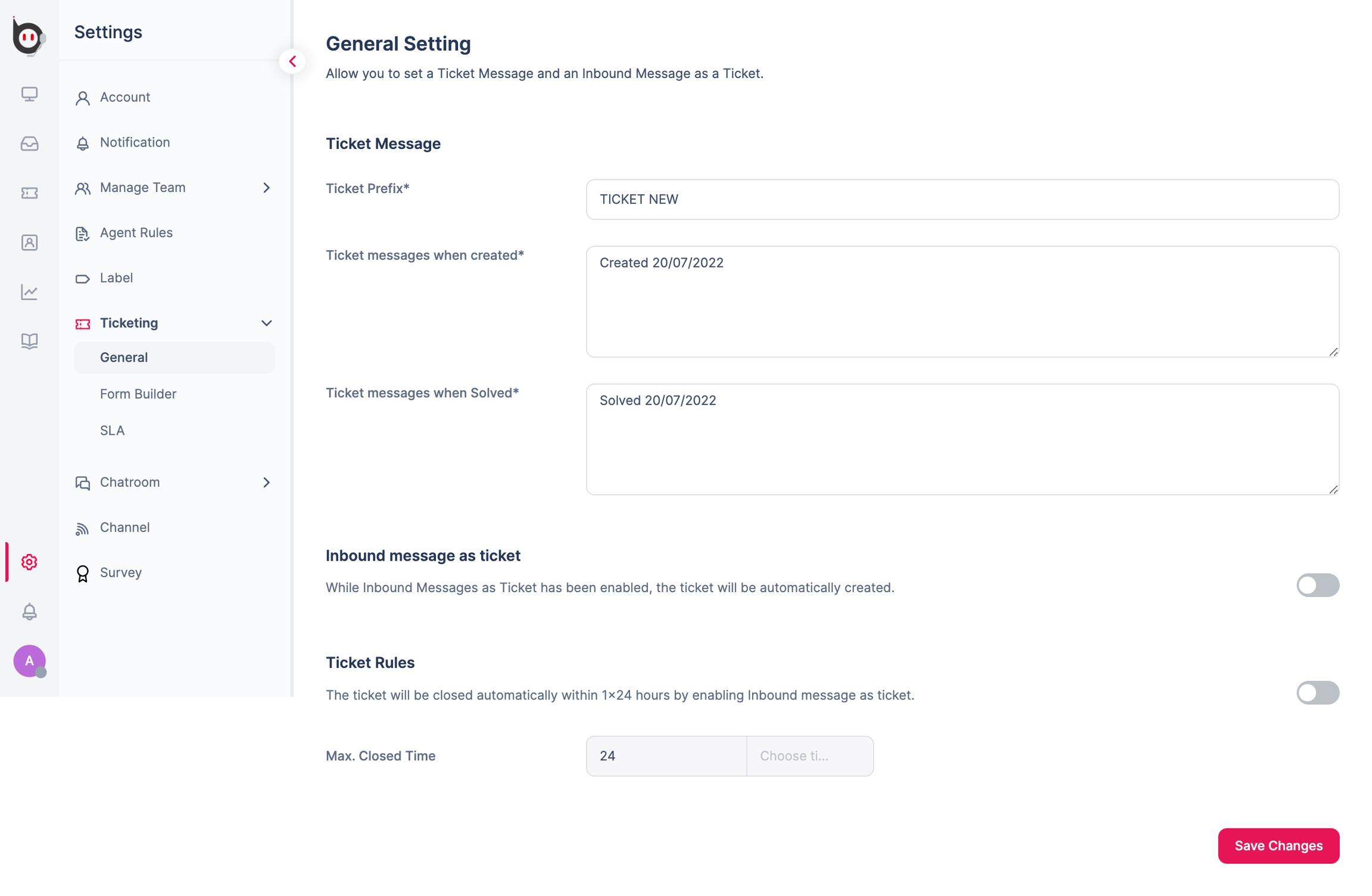Click the monitor dashboard icon in left rail

coord(29,94)
